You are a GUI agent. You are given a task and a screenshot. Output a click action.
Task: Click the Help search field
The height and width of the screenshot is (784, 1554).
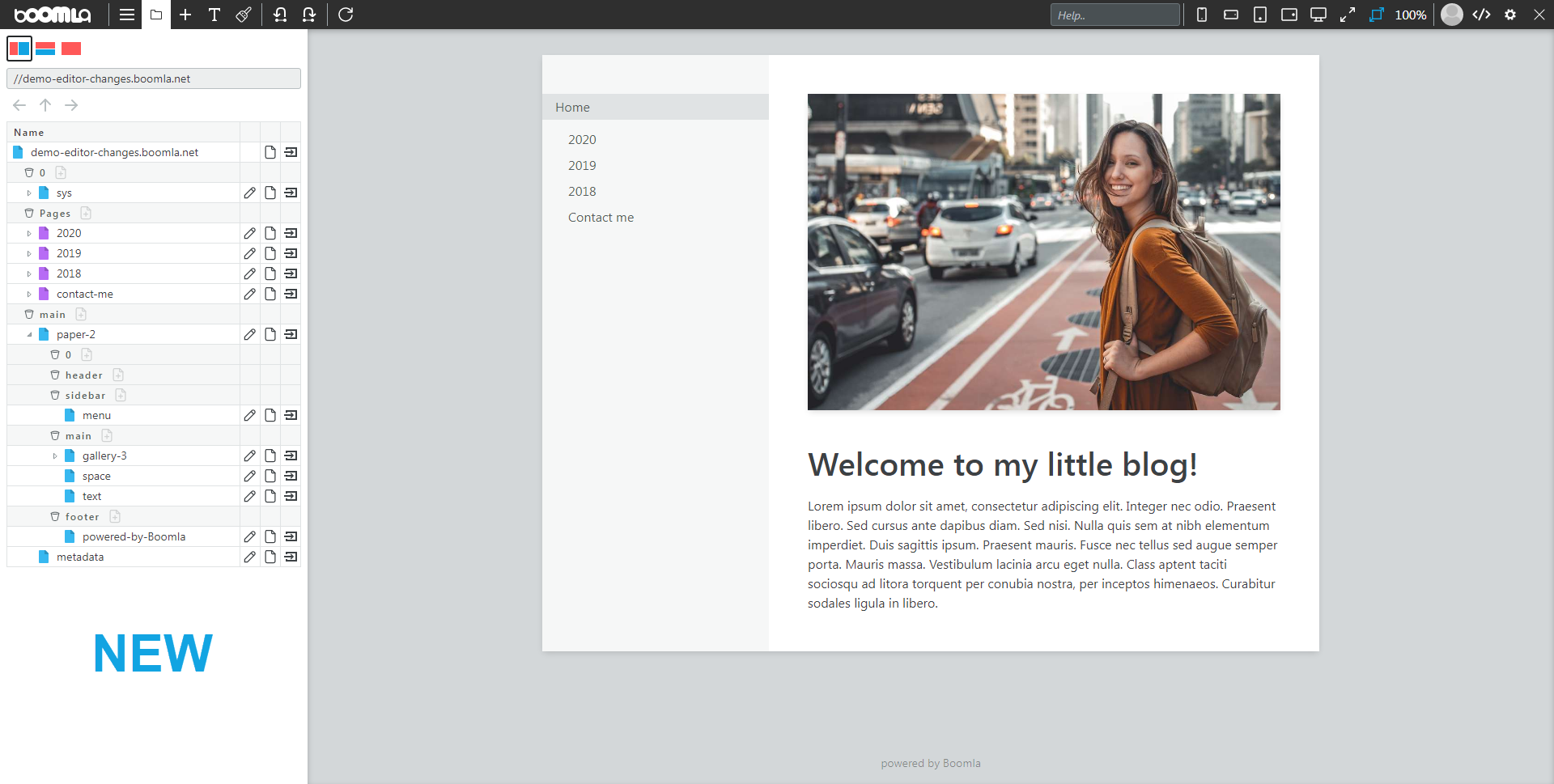1115,15
